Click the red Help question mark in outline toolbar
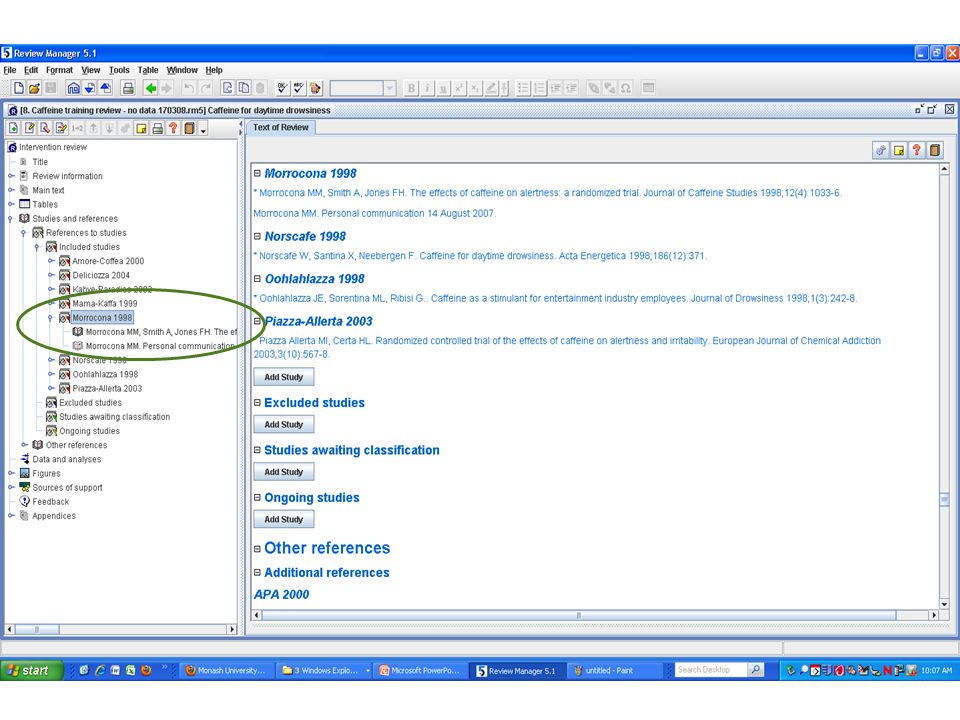This screenshot has height=720, width=960. pos(173,128)
